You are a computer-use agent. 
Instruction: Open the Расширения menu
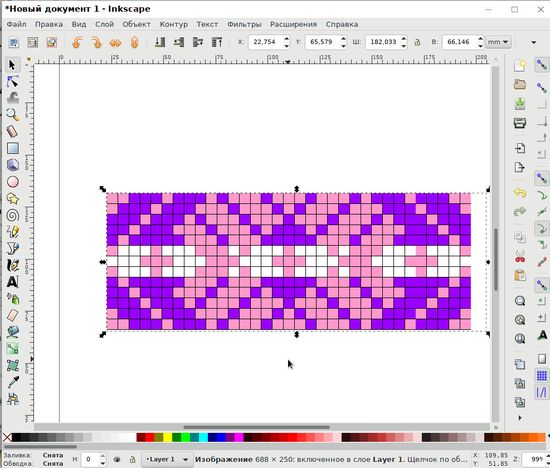click(293, 24)
